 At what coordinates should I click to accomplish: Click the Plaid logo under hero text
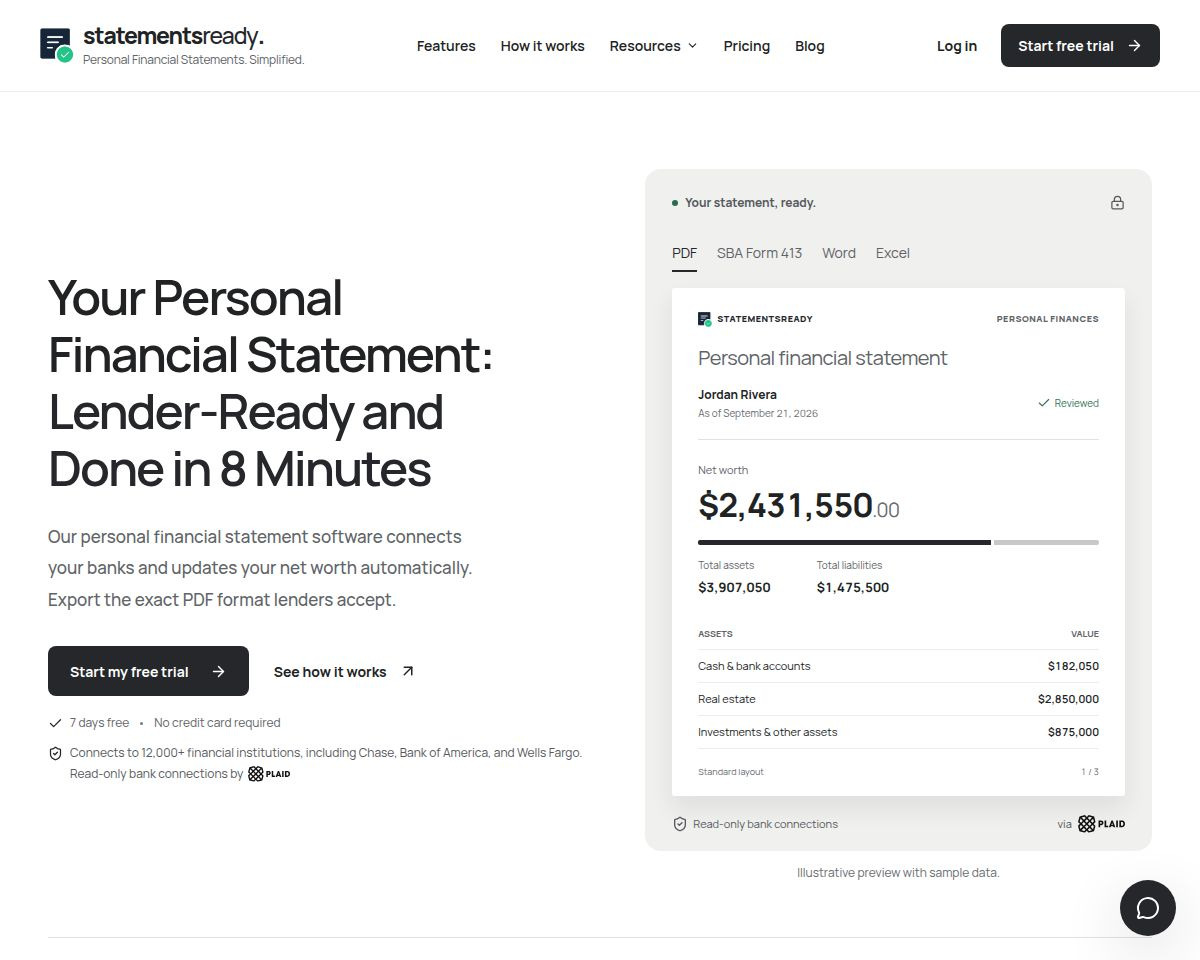[269, 773]
